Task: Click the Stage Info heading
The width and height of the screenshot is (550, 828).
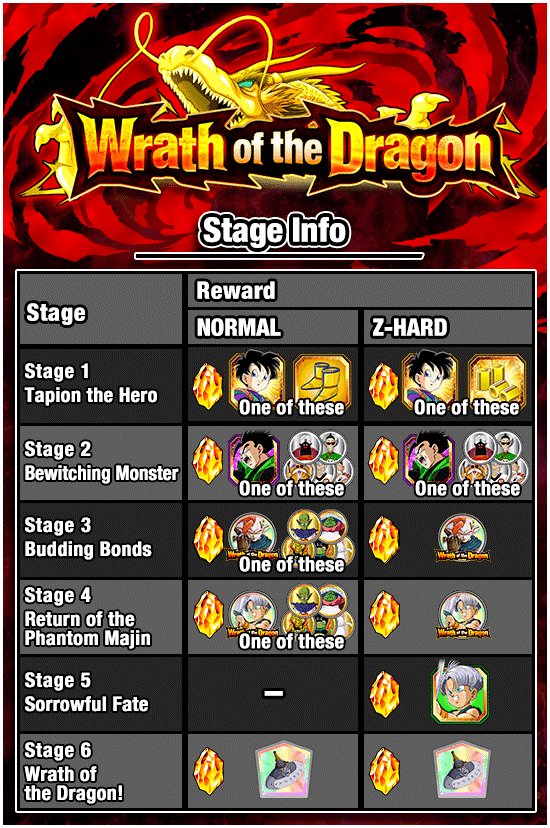Action: (x=274, y=231)
